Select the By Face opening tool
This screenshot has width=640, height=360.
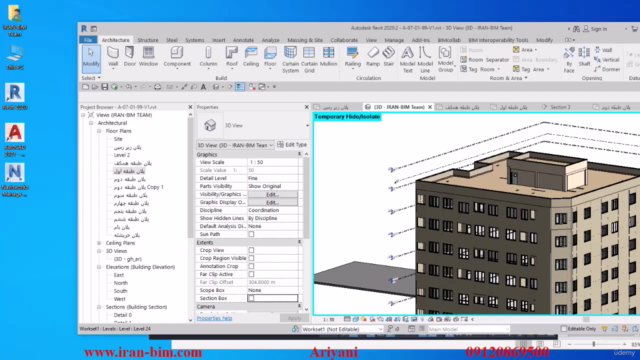pos(569,60)
